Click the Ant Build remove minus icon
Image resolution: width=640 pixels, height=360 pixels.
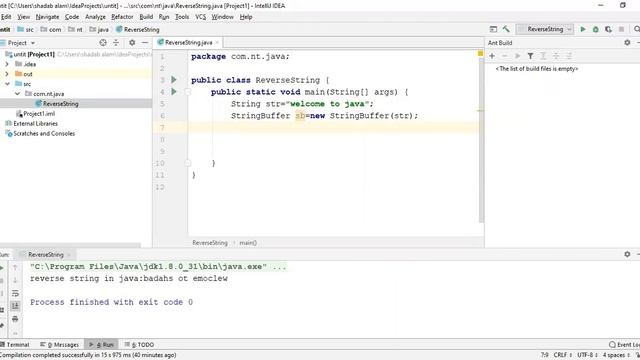coord(504,56)
